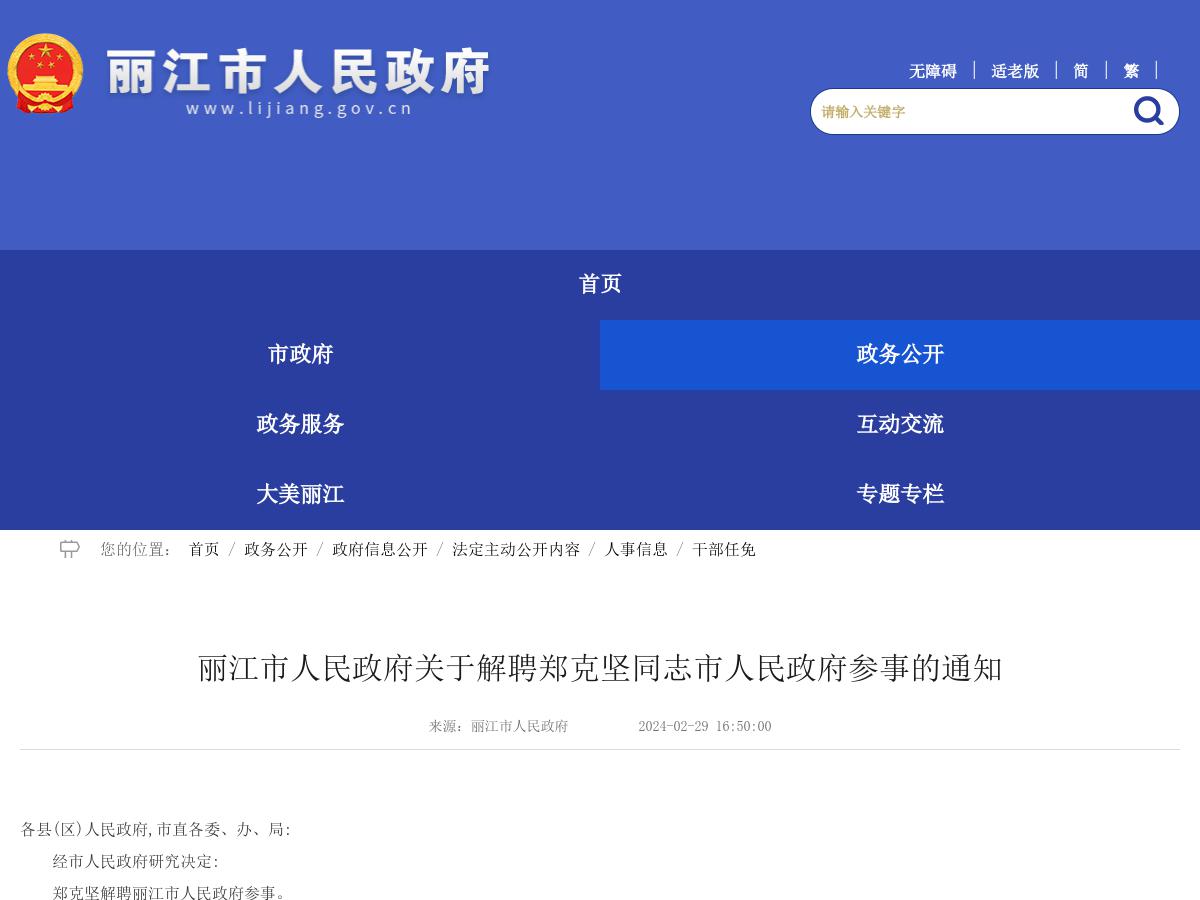Viewport: 1200px width, 900px height.
Task: Go to 政府信息公开 via breadcrumb link
Action: 380,549
